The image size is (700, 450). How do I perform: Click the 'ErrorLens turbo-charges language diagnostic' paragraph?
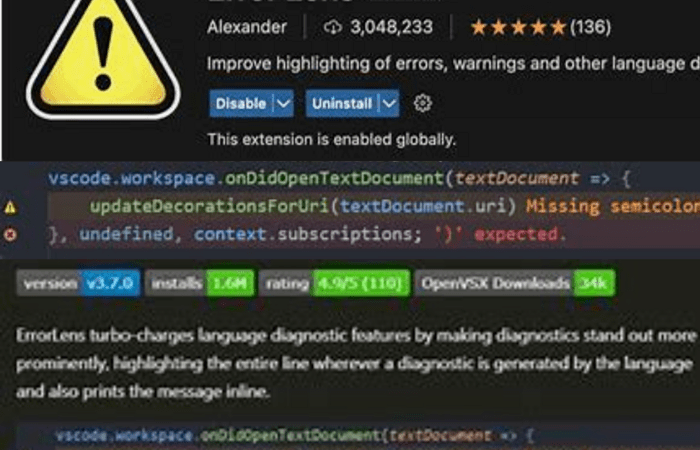coord(356,363)
